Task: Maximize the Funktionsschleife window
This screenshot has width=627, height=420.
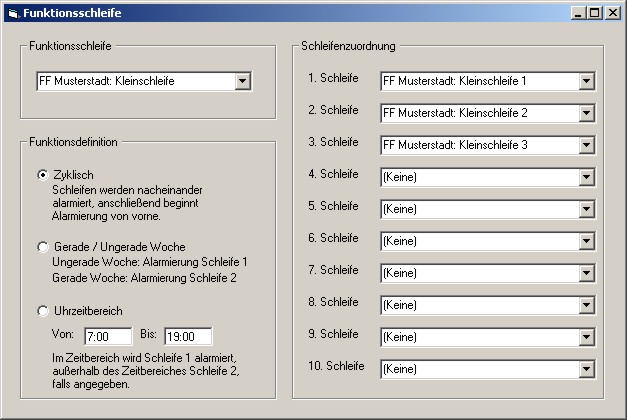Action: (594, 12)
